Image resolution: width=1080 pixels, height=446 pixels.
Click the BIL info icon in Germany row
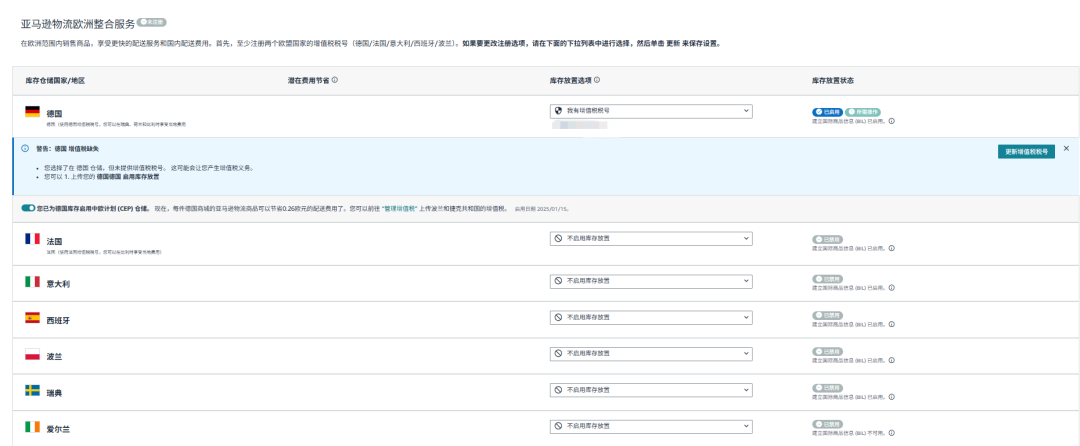point(891,121)
